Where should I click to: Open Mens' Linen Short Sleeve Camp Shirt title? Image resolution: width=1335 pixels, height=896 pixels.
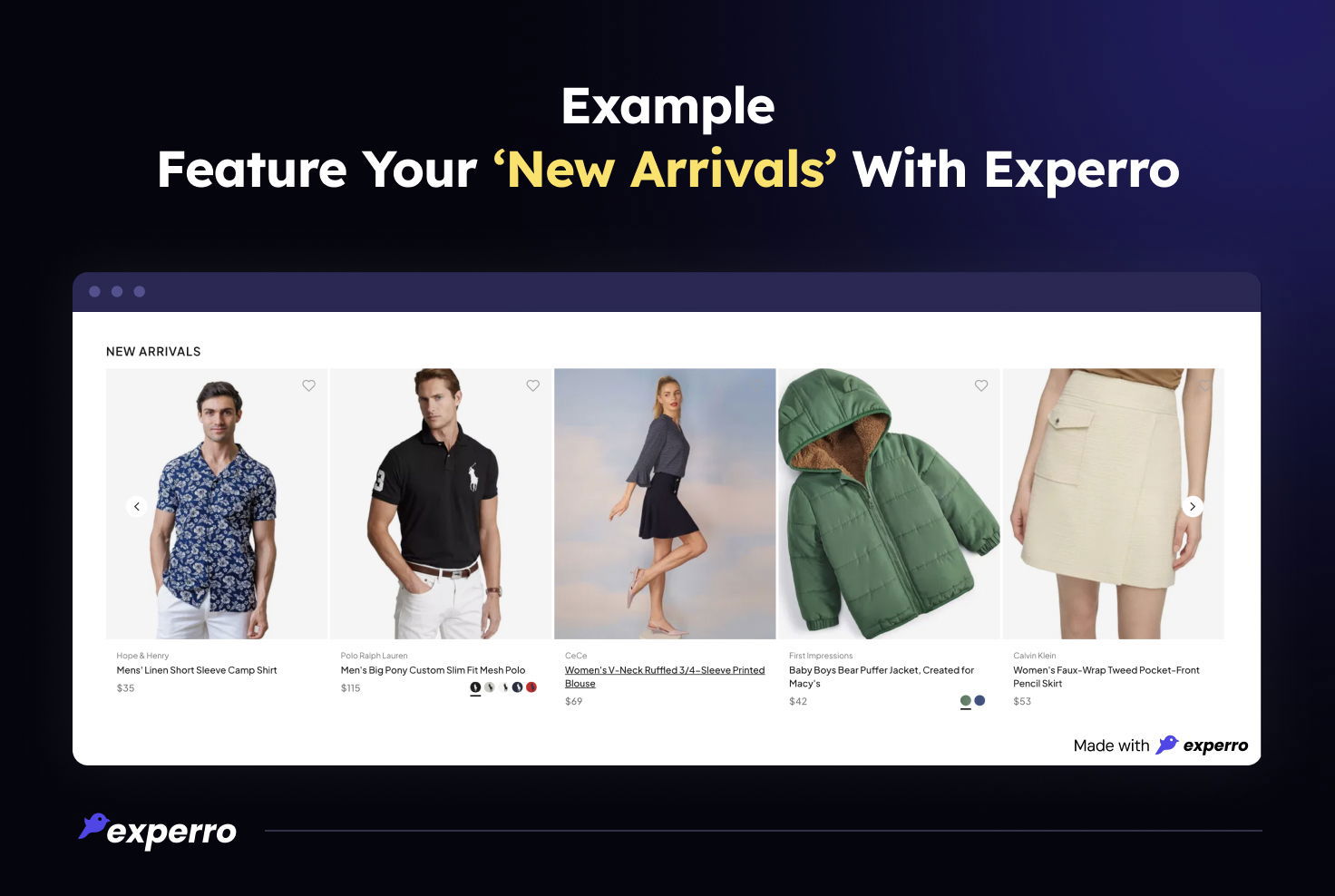click(x=197, y=670)
